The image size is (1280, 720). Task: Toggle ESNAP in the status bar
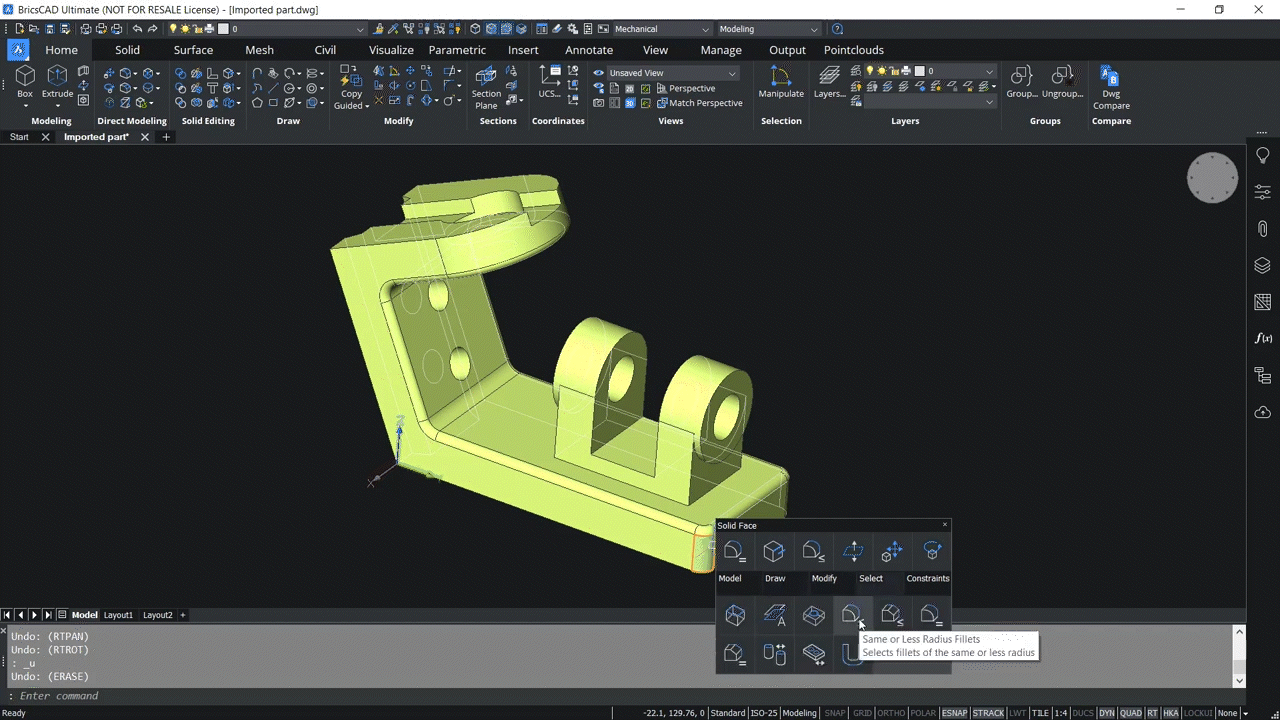point(954,713)
